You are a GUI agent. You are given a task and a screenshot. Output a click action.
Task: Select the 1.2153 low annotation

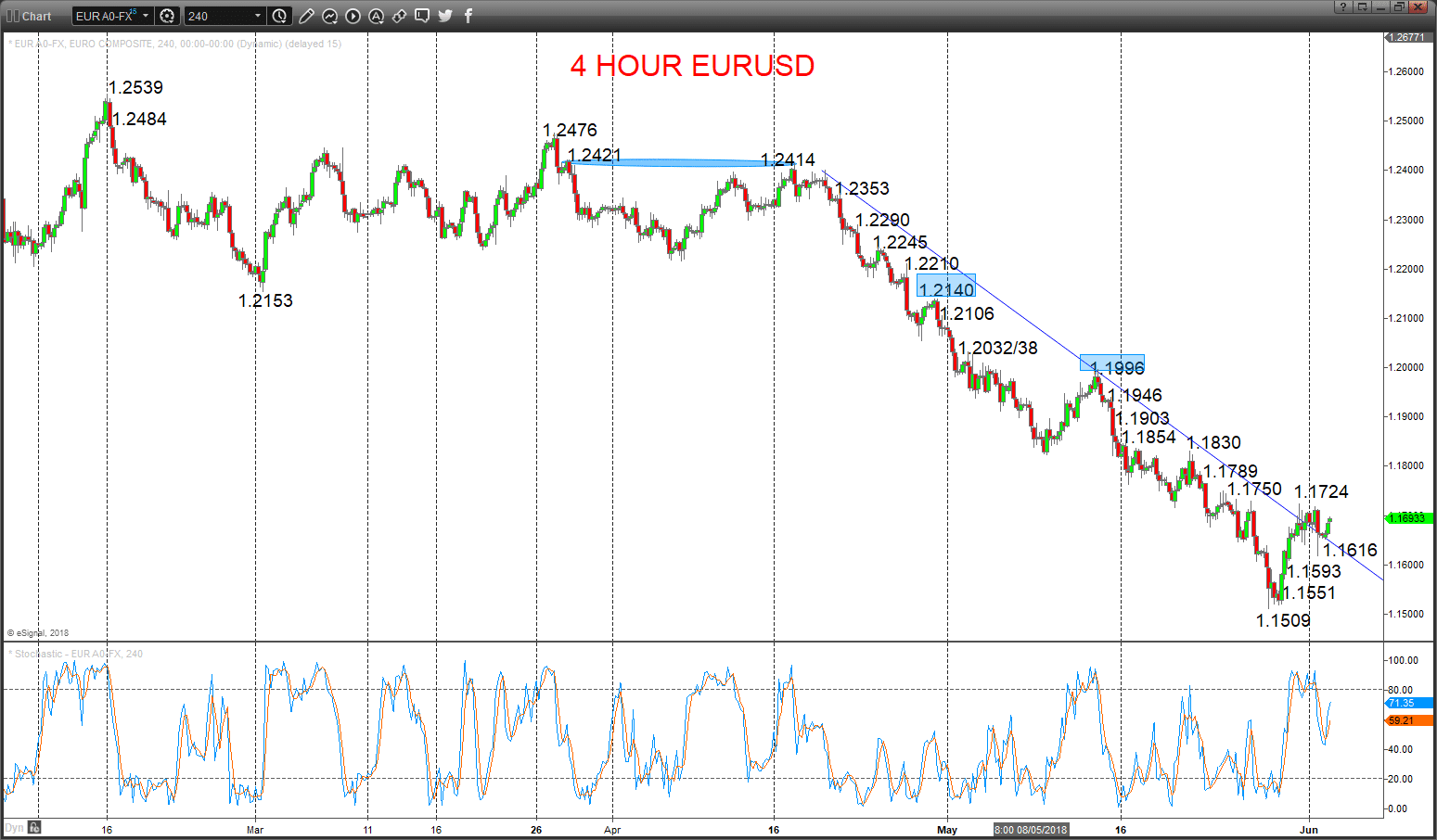(x=265, y=300)
